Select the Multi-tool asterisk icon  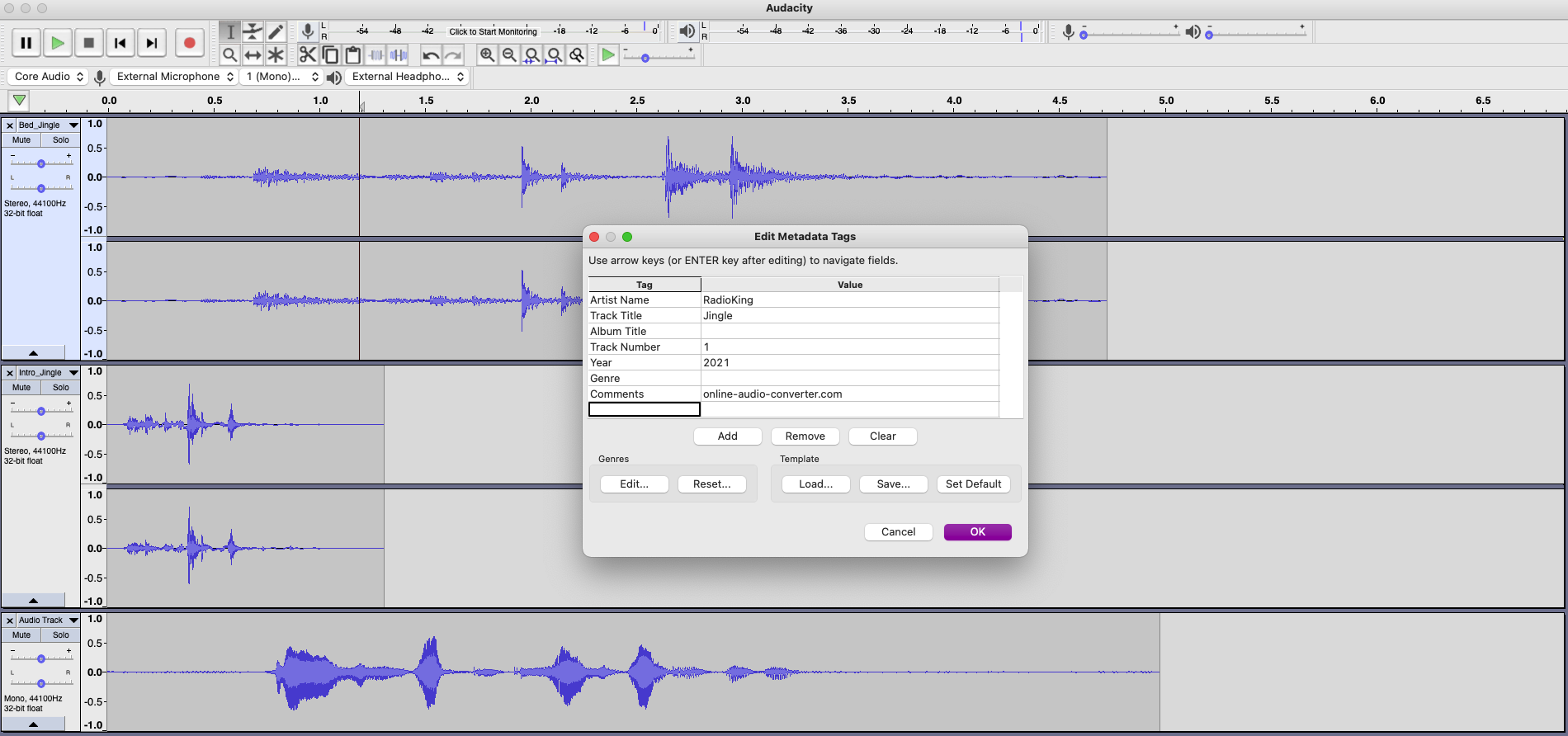[x=276, y=55]
